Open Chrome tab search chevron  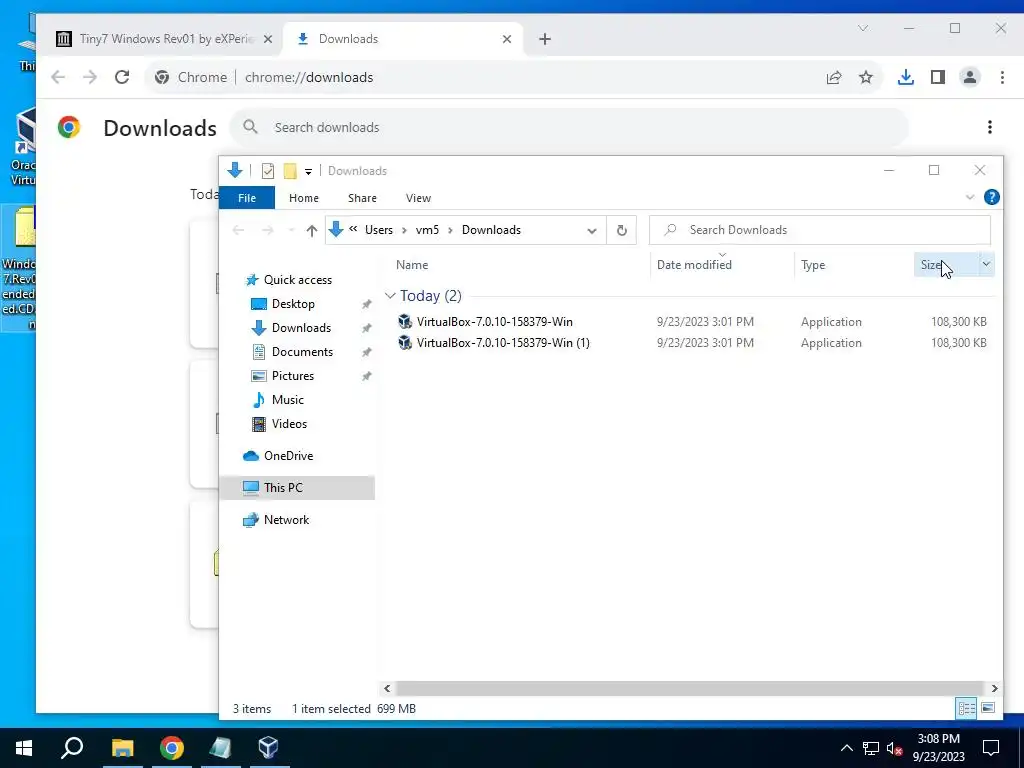pyautogui.click(x=863, y=28)
